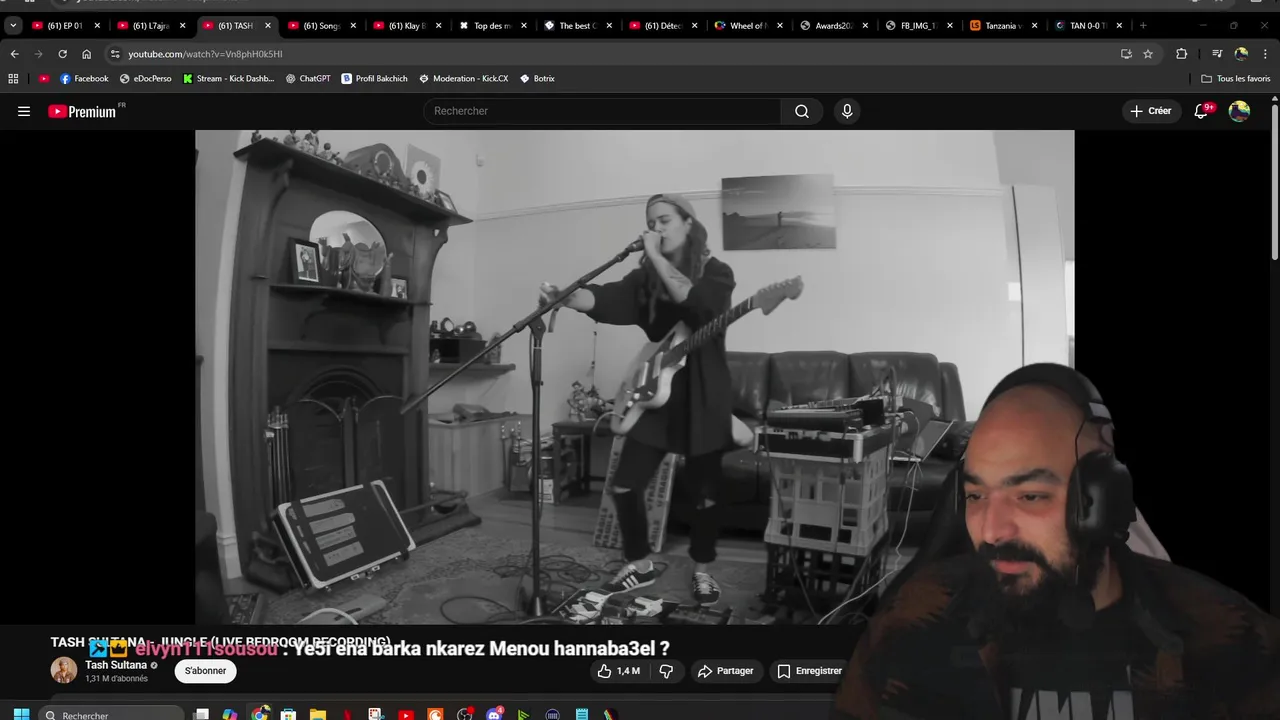Open the Profil Bakchich bookmark
1280x720 pixels.
click(x=374, y=78)
